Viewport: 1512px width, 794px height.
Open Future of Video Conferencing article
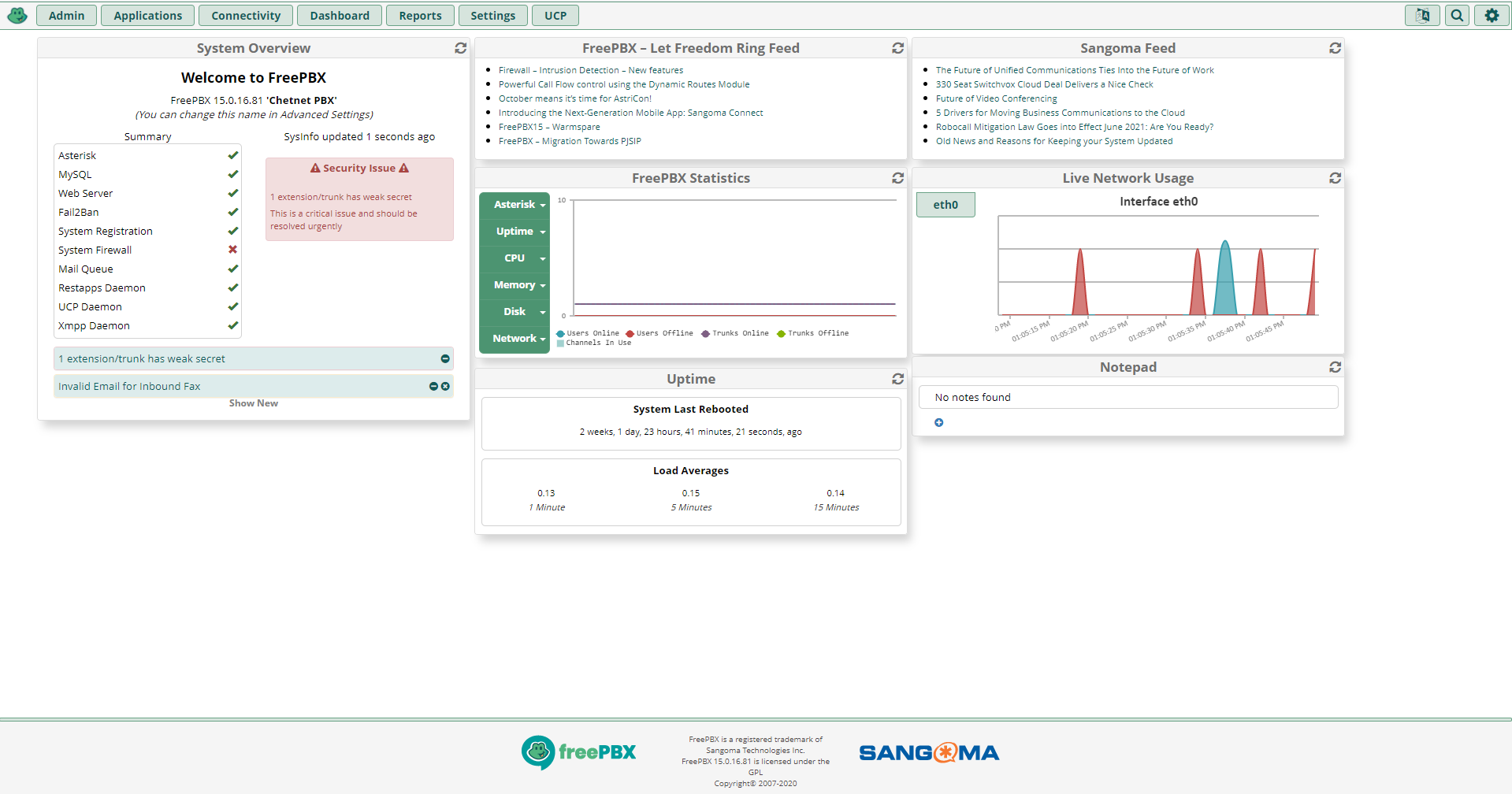coord(997,98)
